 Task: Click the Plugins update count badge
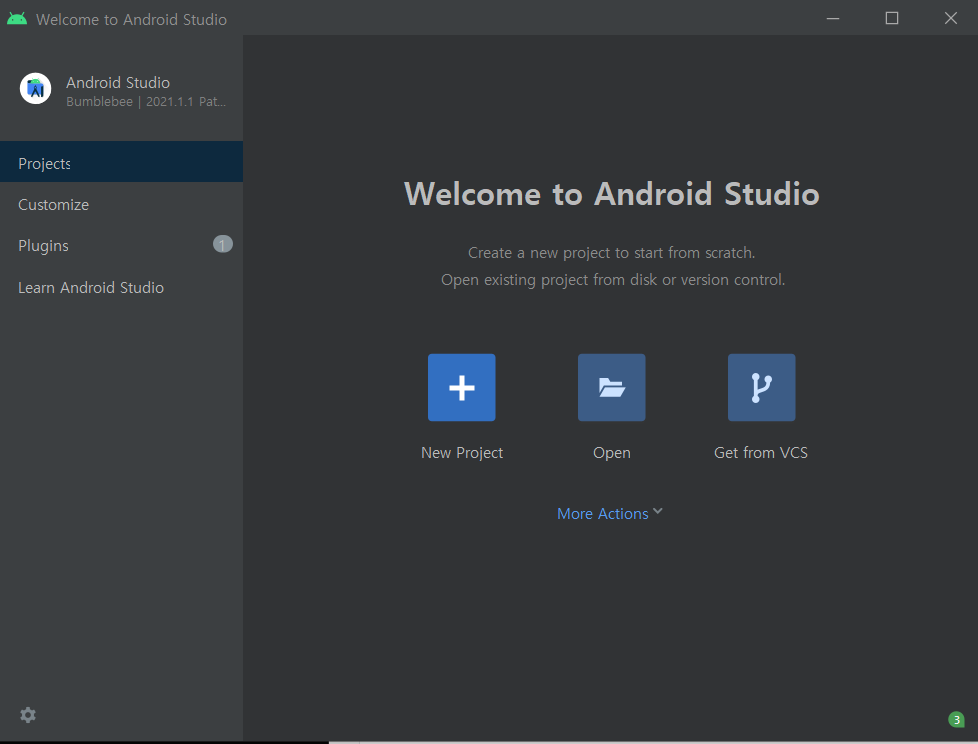pos(222,244)
